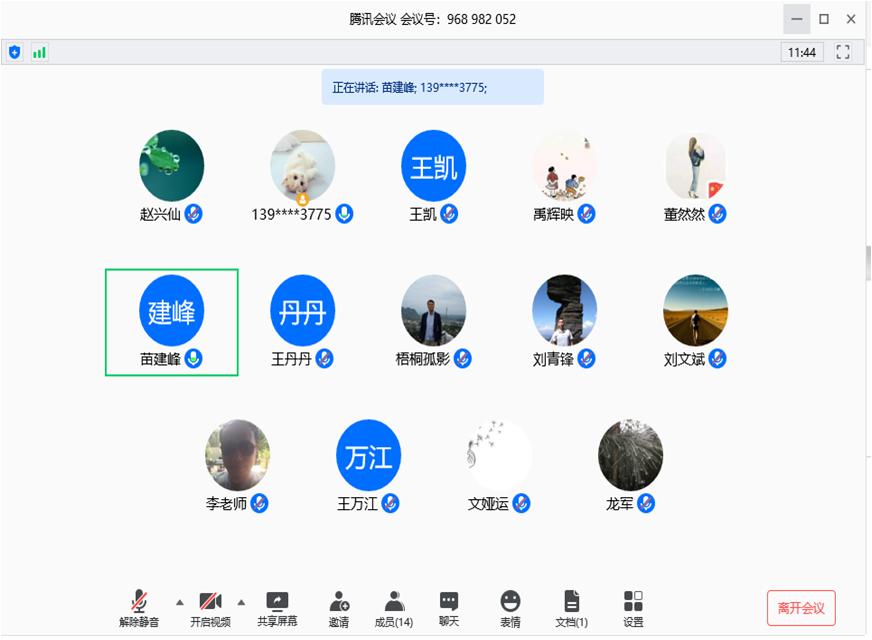Select 董然然's avatar with flag
Viewport: 872px width, 640px height.
(695, 165)
